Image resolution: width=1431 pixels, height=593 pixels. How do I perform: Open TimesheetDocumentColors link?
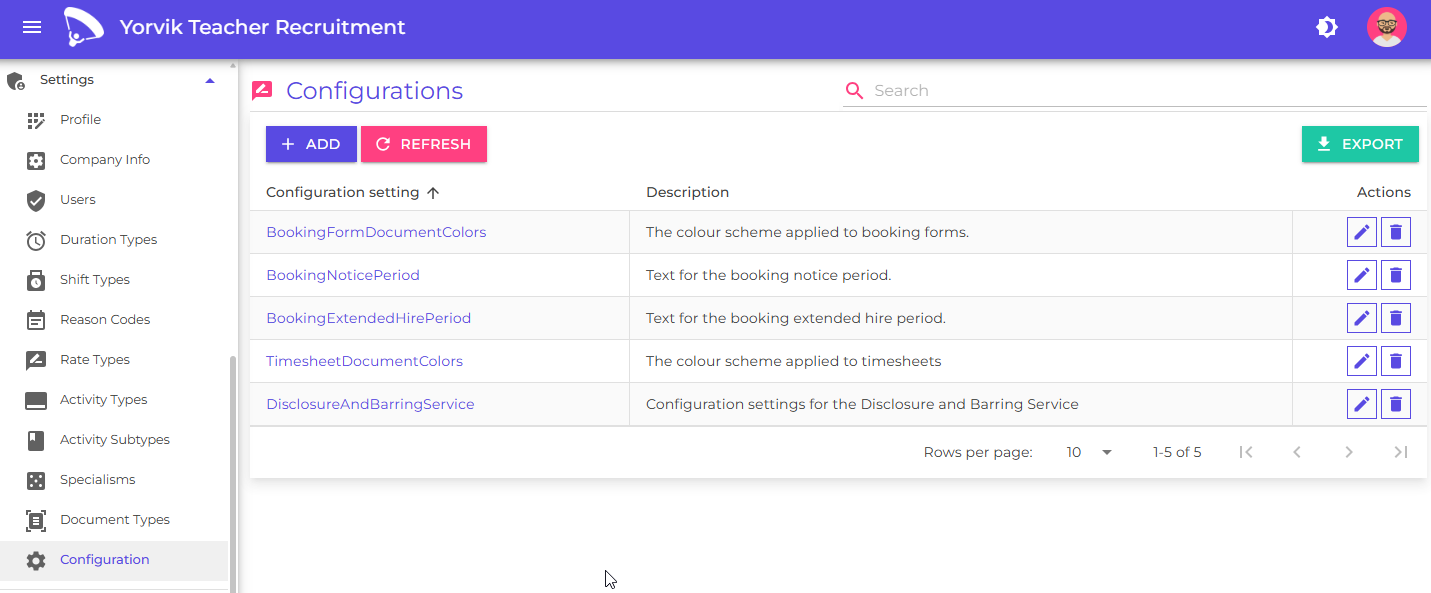[364, 361]
